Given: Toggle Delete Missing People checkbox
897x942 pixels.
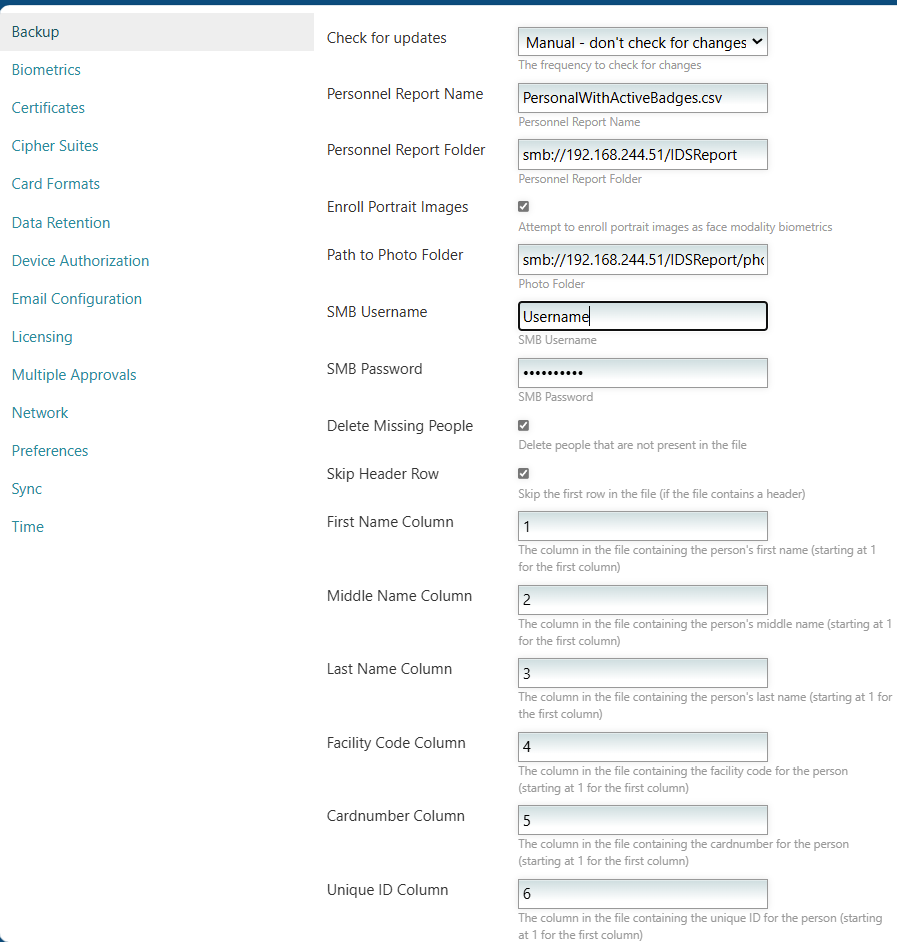Looking at the screenshot, I should [523, 425].
